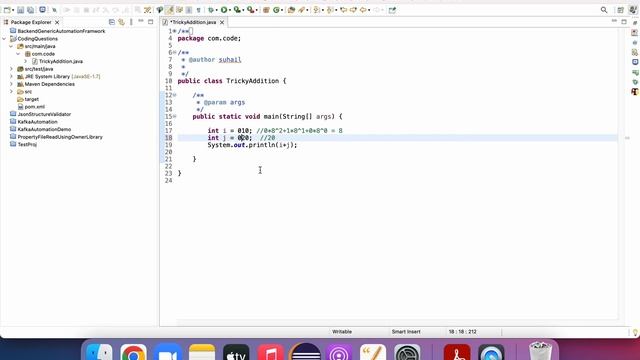Select the KafkaAutomation project
The height and width of the screenshot is (360, 640).
[x=37, y=122]
